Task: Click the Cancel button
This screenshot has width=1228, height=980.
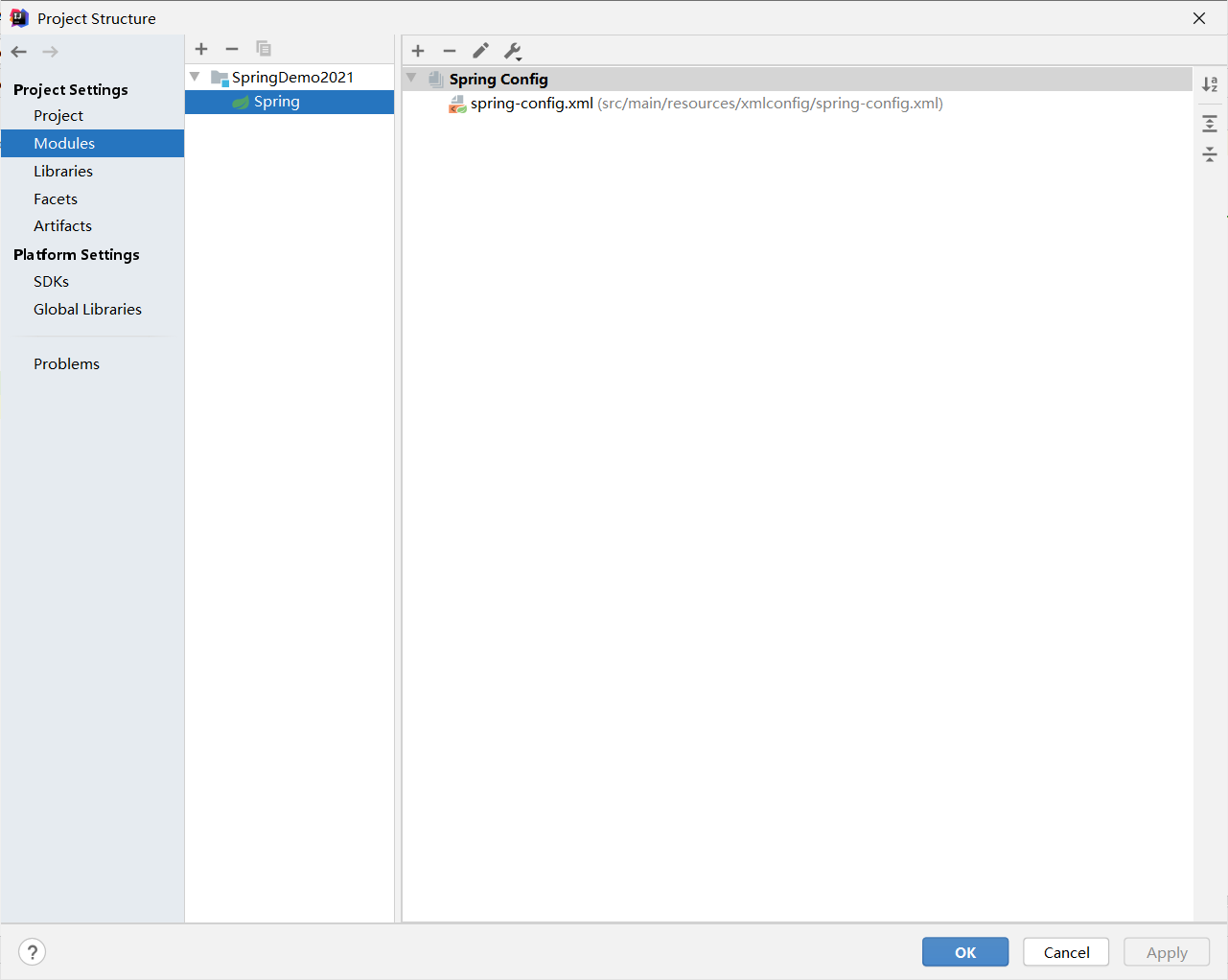Action: [x=1066, y=952]
